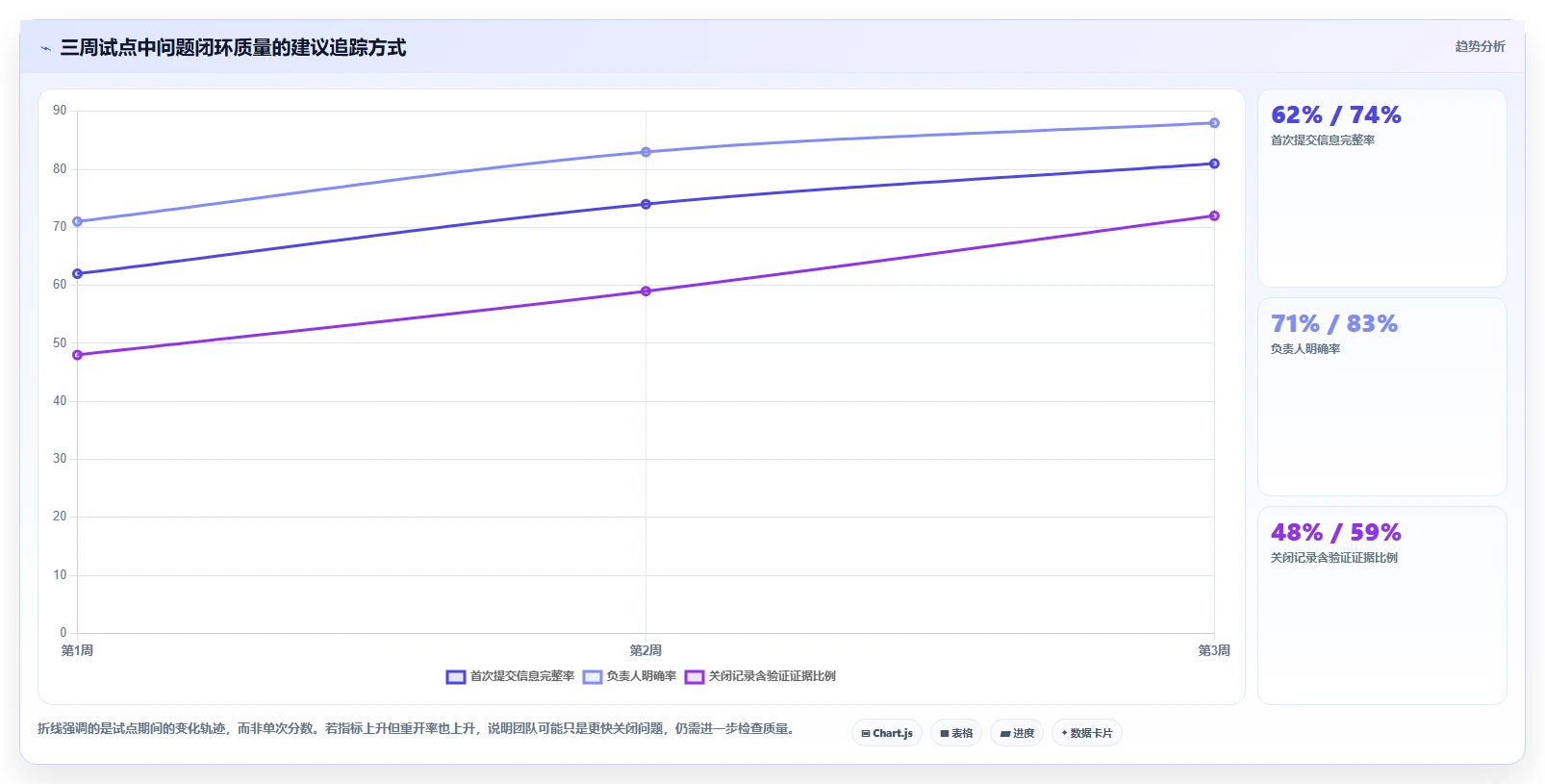The height and width of the screenshot is (784, 1545).
Task: Click the 数据卡片 tag chip
Action: (1087, 733)
